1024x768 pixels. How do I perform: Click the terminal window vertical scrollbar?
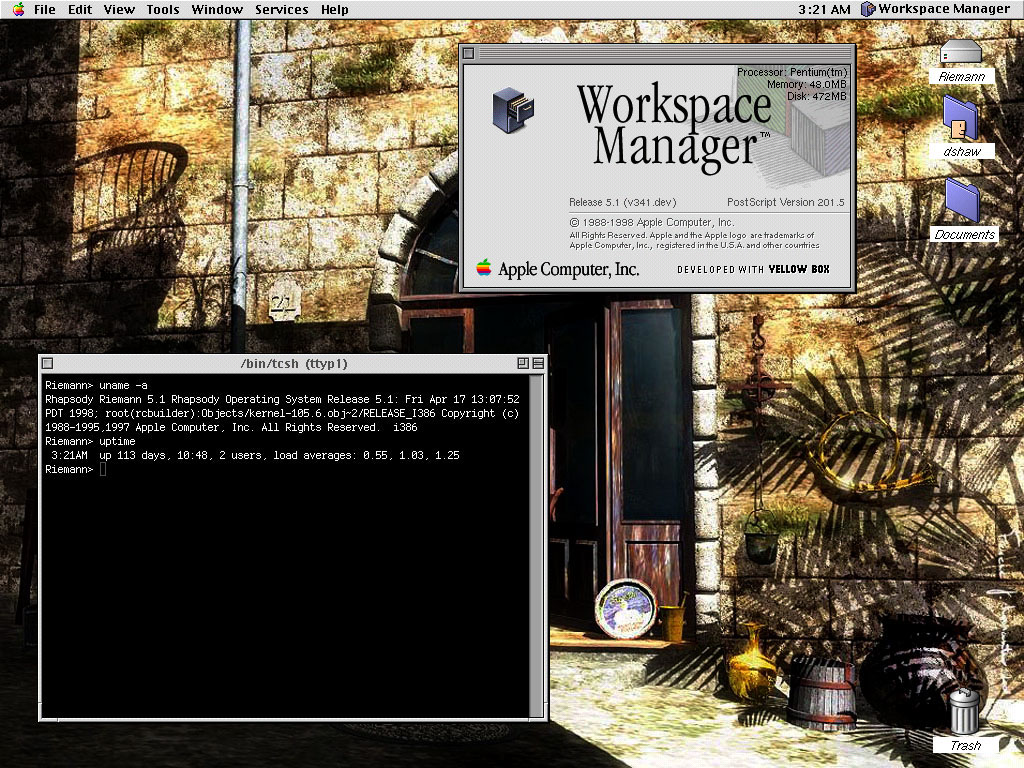pos(537,545)
